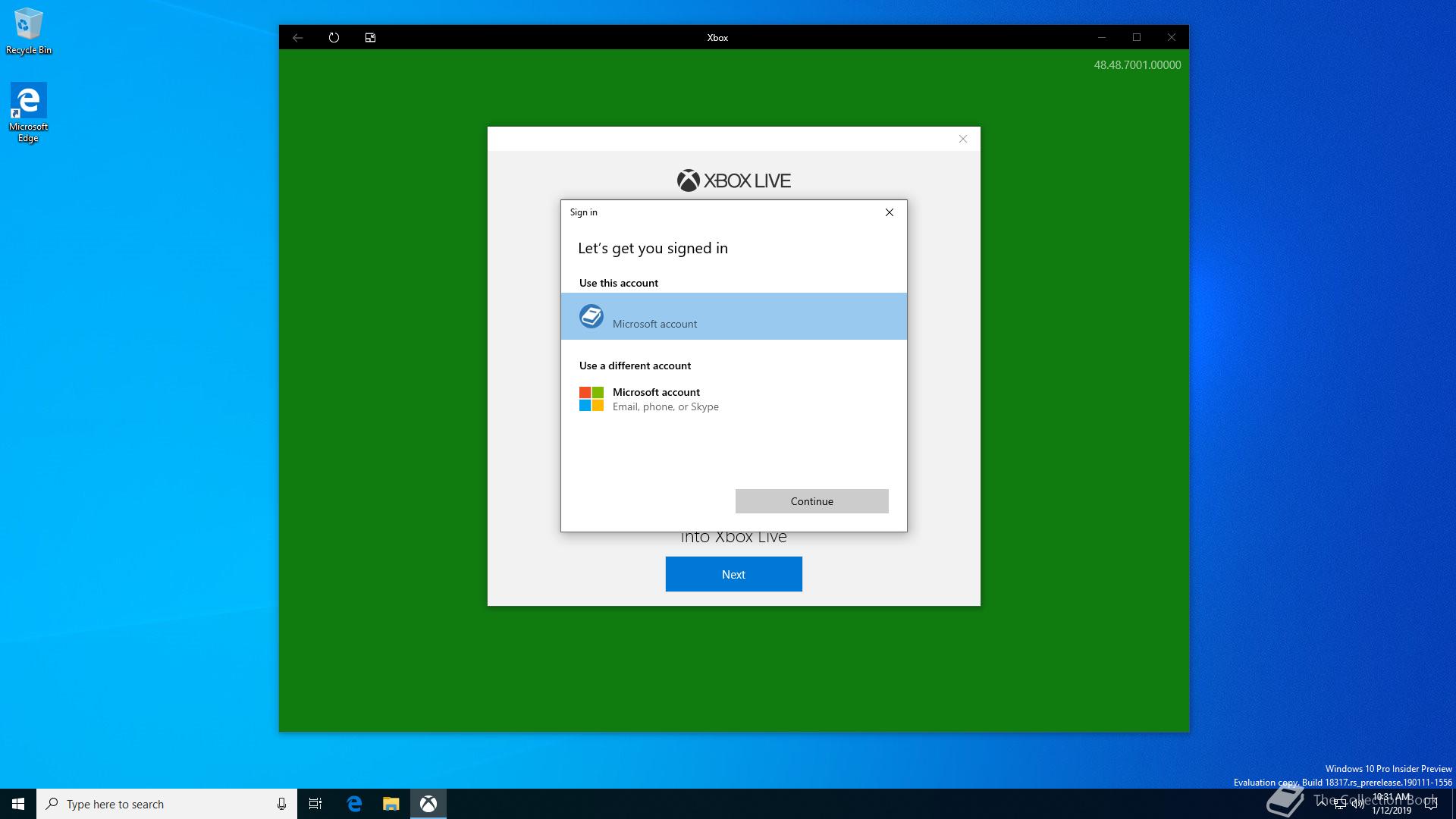The width and height of the screenshot is (1456, 819).
Task: Click the blue Next button
Action: [x=733, y=574]
